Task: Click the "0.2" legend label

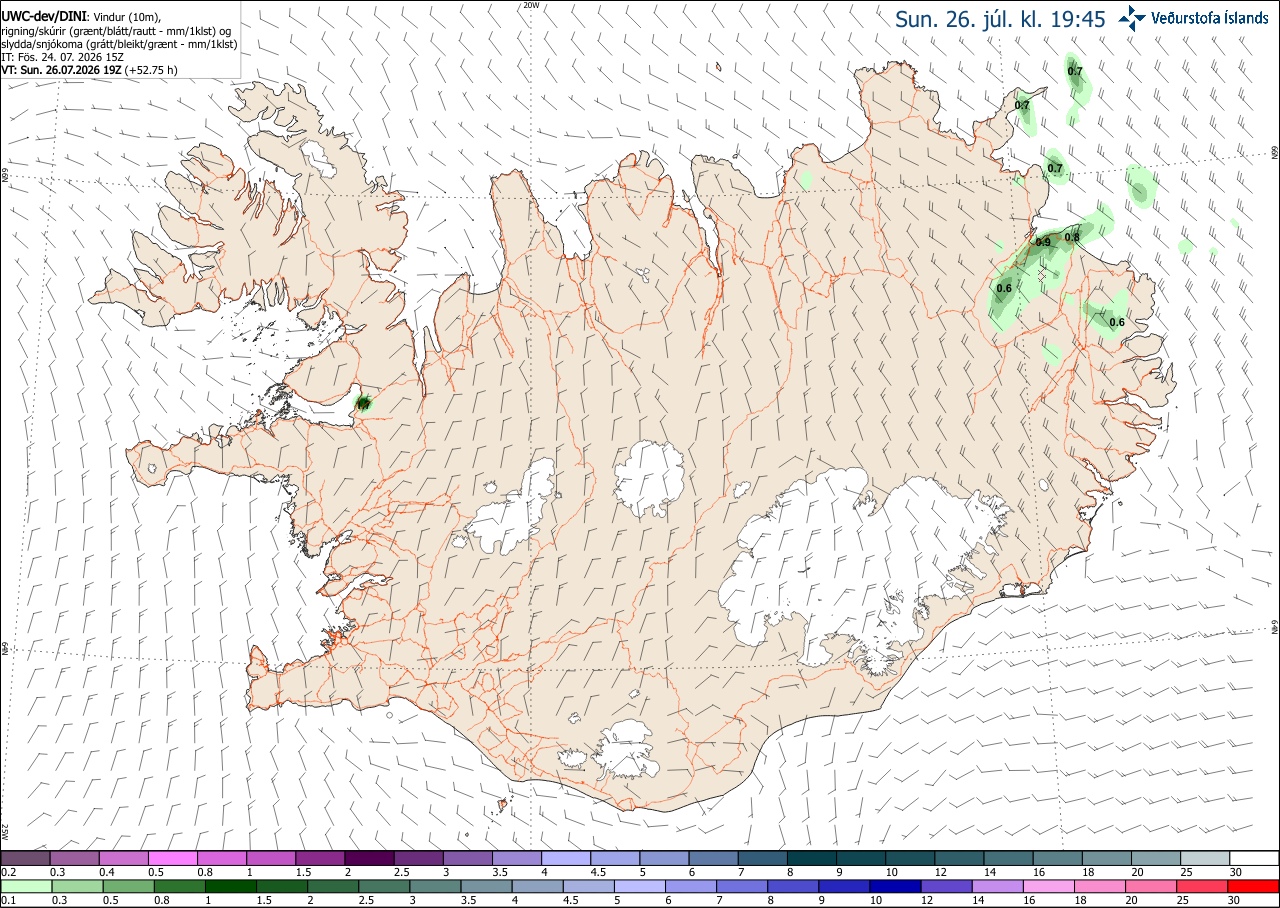Action: click(x=8, y=873)
